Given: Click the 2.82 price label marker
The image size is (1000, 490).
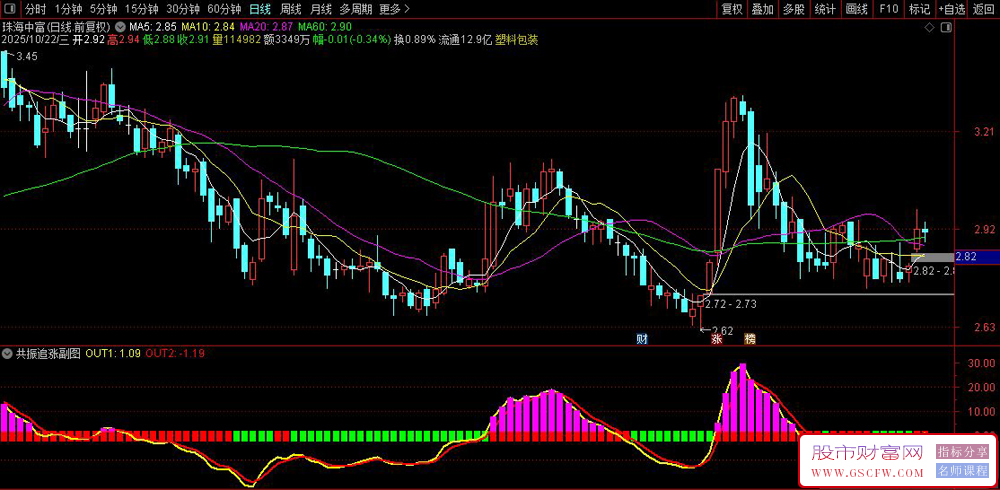Looking at the screenshot, I should (965, 257).
